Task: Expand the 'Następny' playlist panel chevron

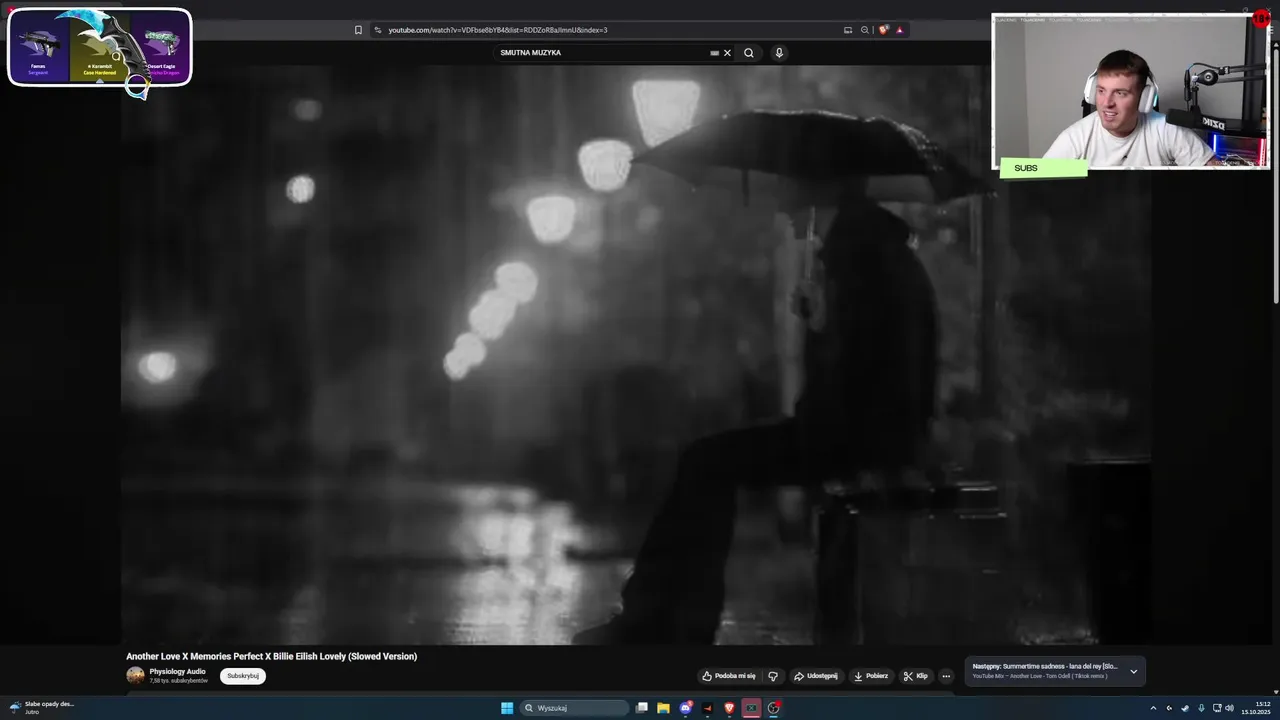Action: [x=1133, y=671]
